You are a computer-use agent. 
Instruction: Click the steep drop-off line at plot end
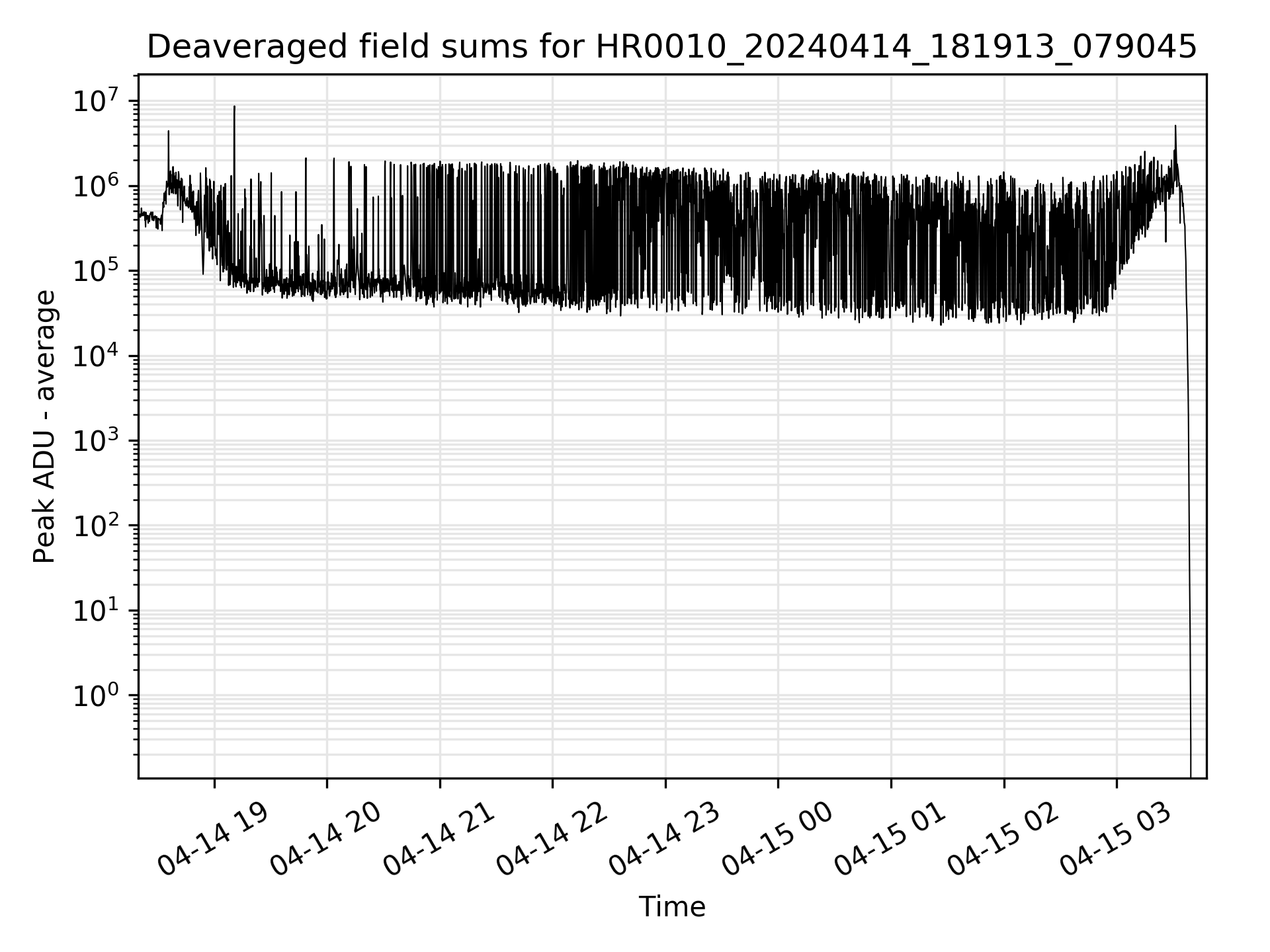tap(1189, 502)
